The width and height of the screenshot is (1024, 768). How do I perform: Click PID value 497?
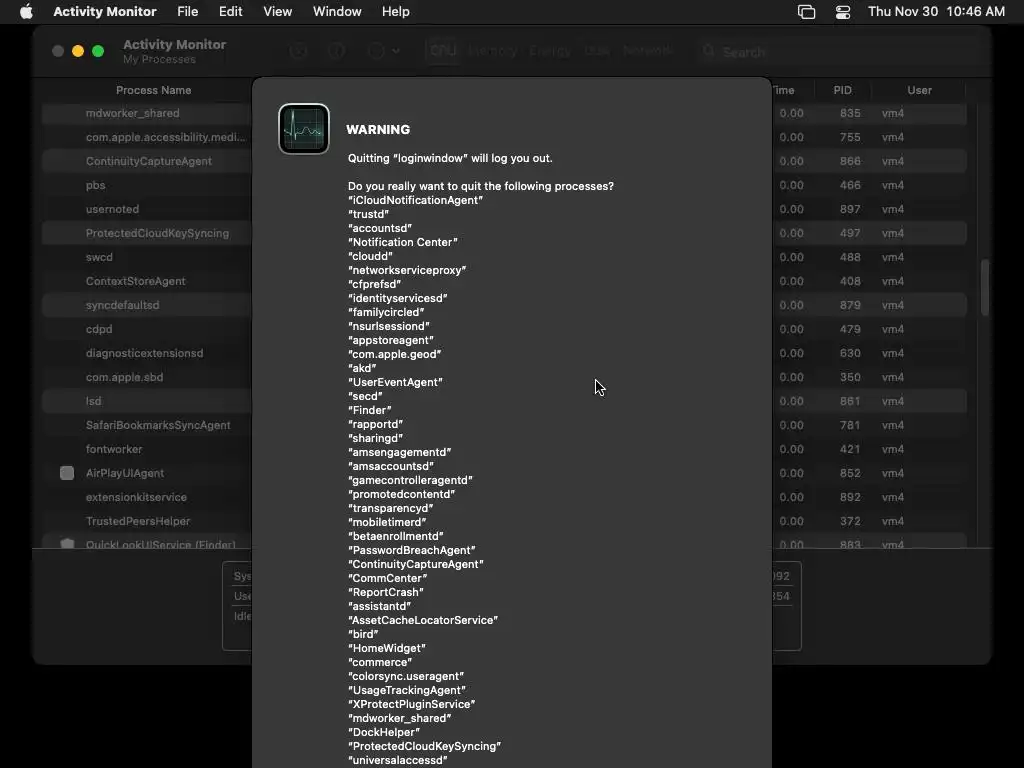pyautogui.click(x=850, y=233)
